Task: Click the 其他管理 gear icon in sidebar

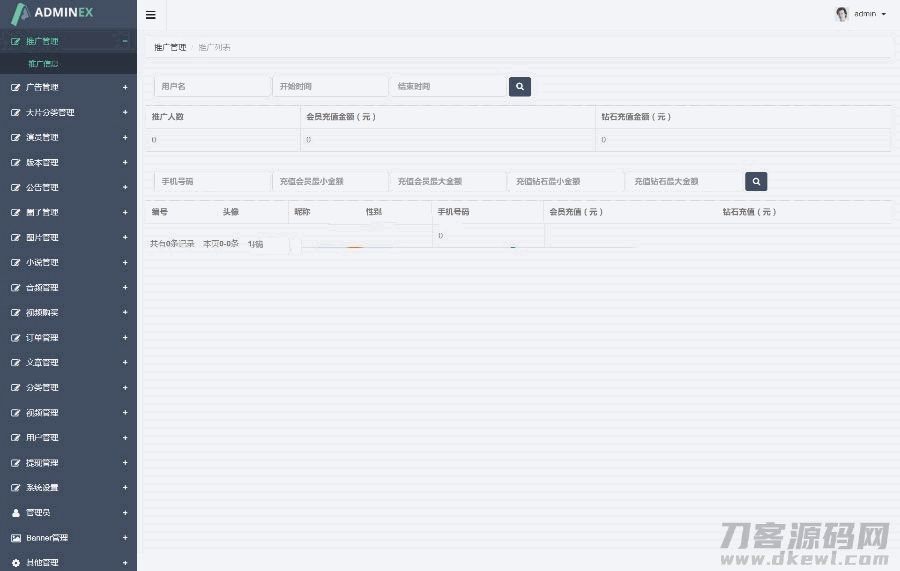Action: [x=15, y=563]
